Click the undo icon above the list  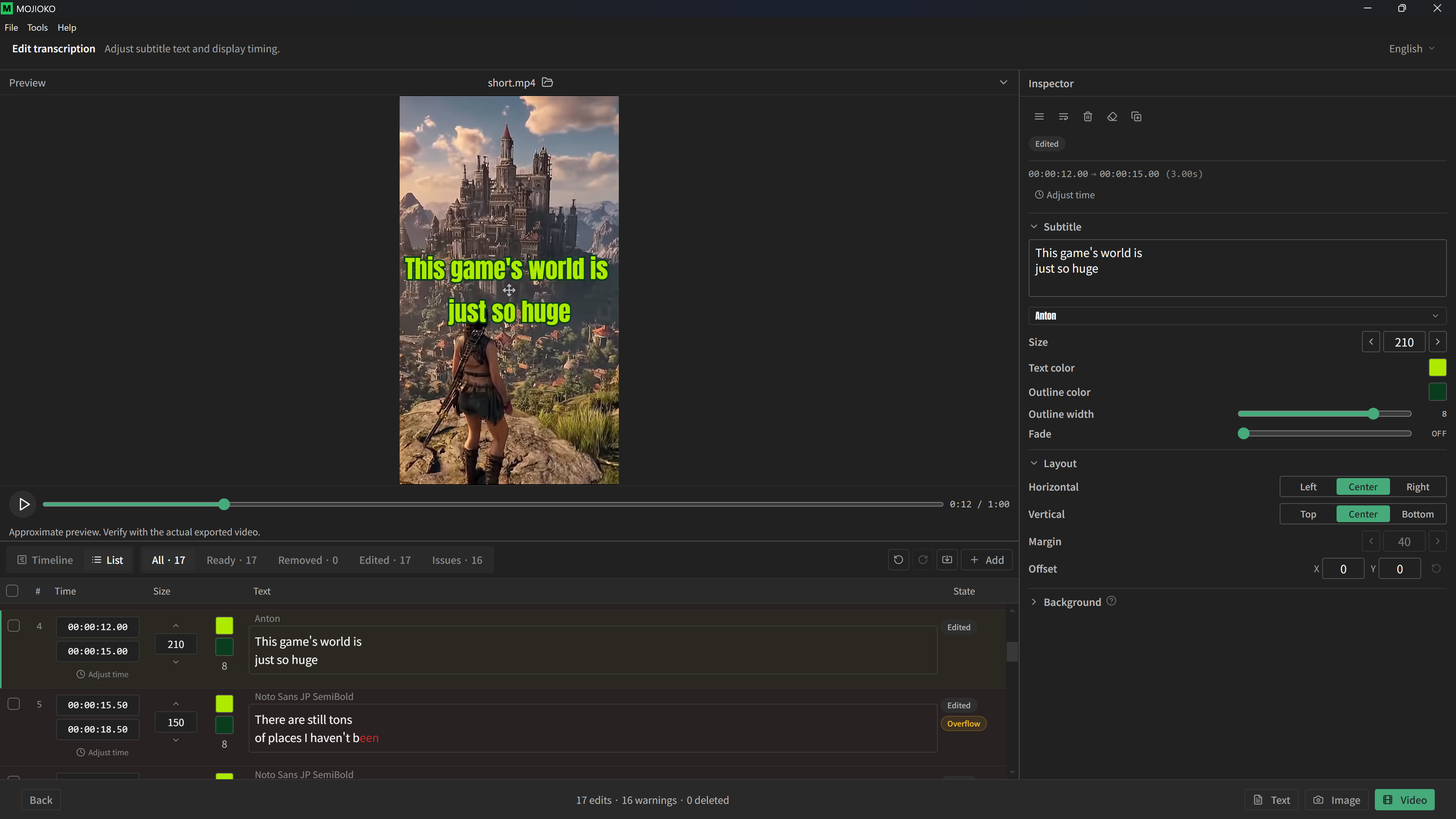point(898,560)
